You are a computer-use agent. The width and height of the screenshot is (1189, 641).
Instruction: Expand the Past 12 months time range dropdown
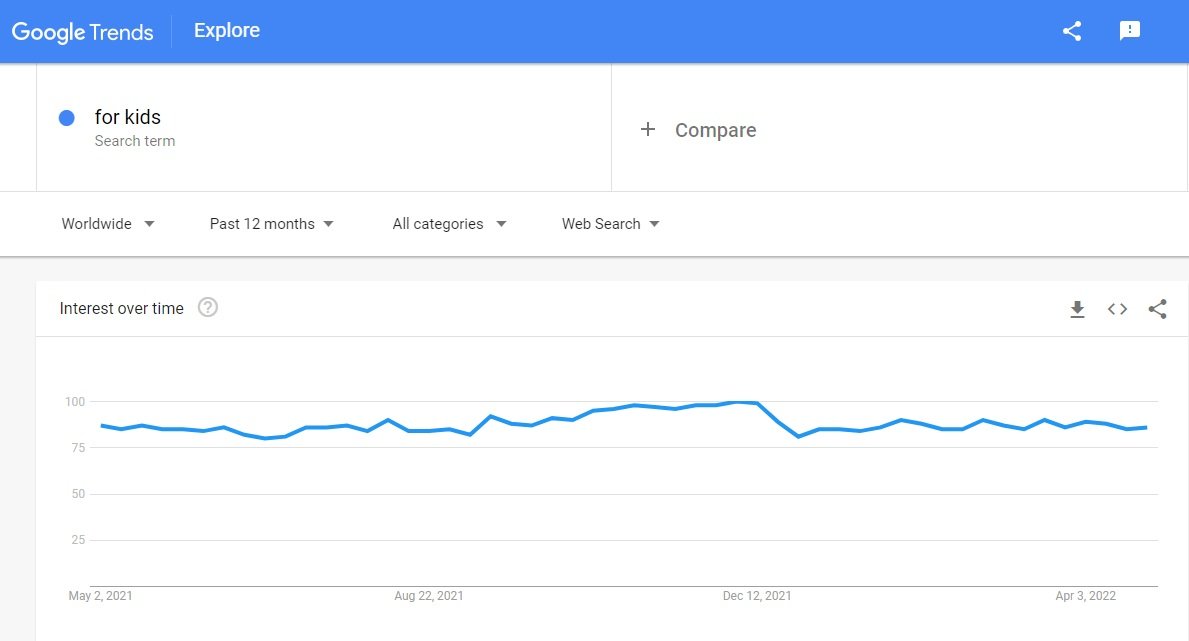click(271, 224)
